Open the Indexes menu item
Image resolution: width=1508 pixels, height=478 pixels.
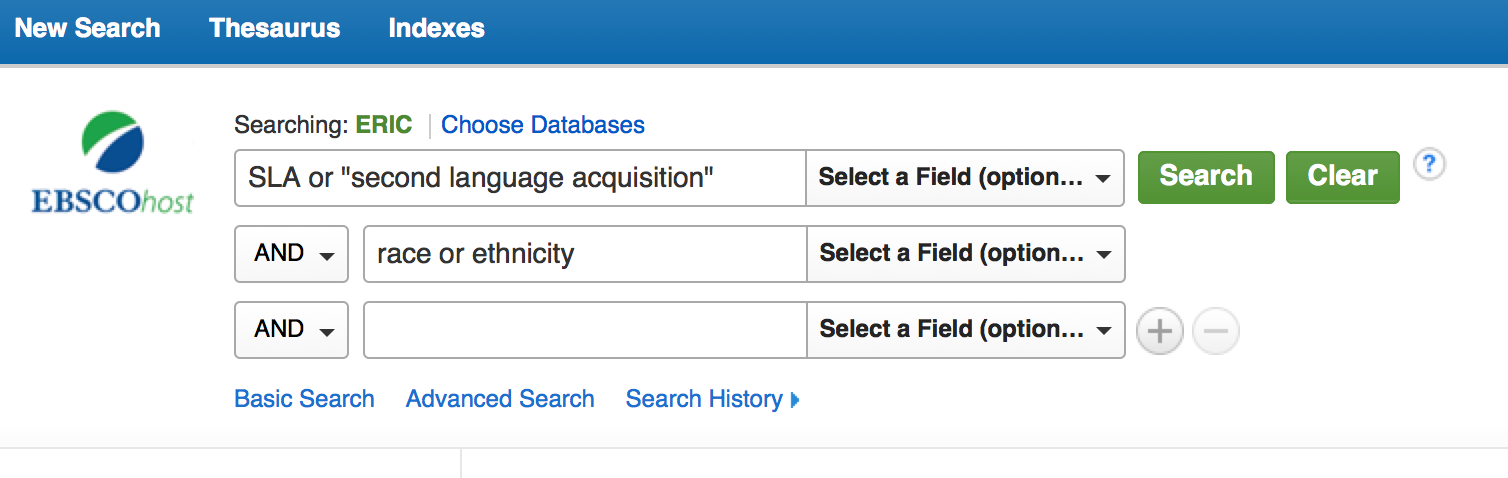tap(437, 28)
